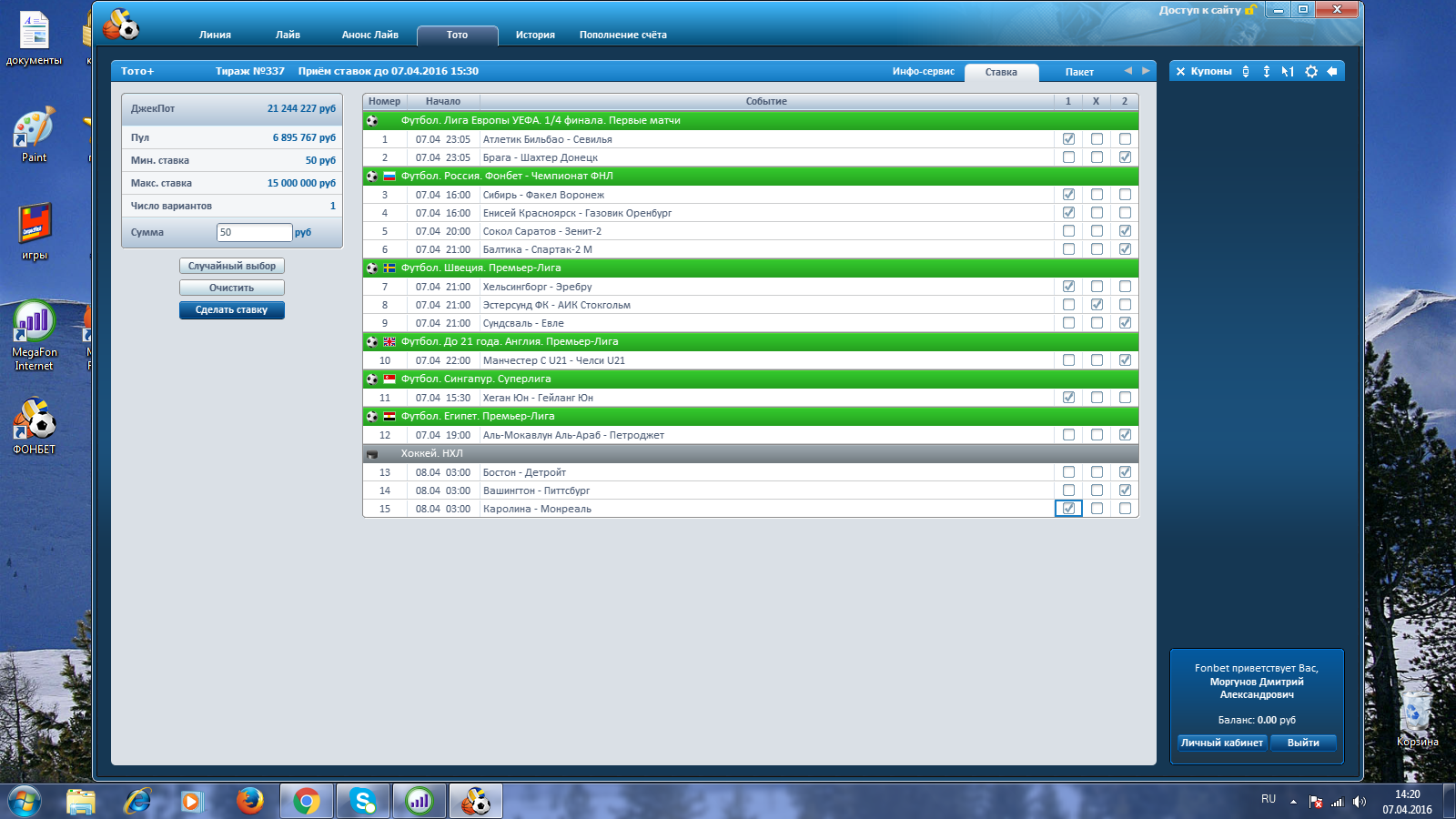This screenshot has width=1456, height=819.
Task: Click the ДжекПот value 21 244 227 руб
Action: pyautogui.click(x=301, y=108)
